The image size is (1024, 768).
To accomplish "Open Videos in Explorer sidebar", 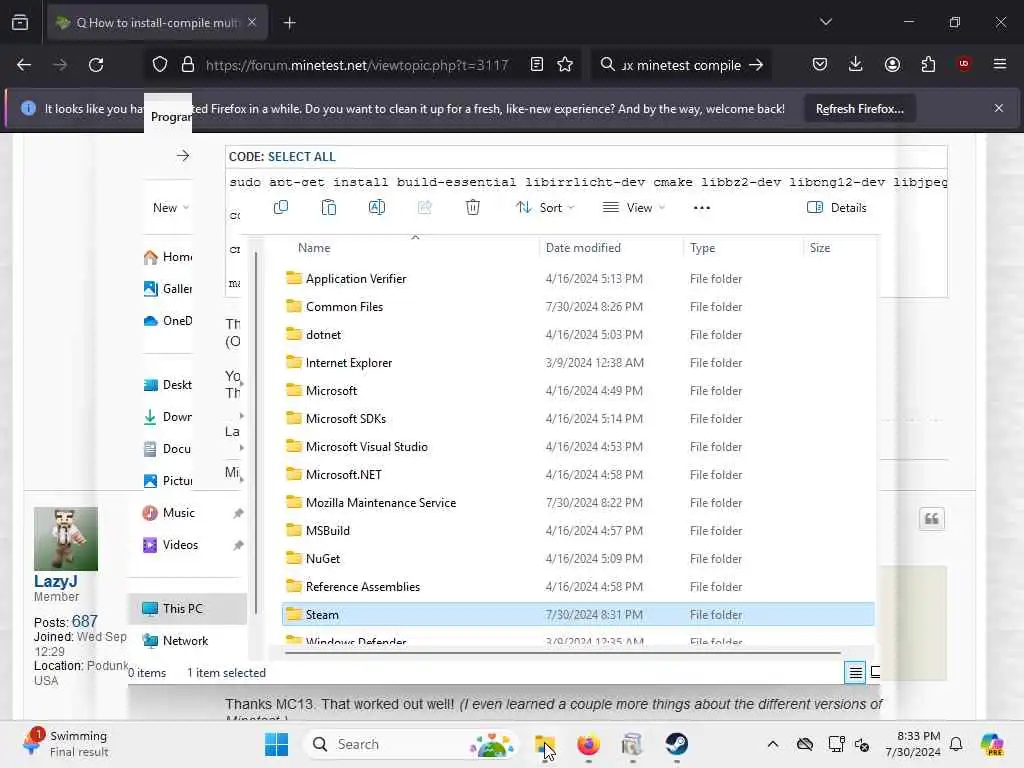I will 170,545.
